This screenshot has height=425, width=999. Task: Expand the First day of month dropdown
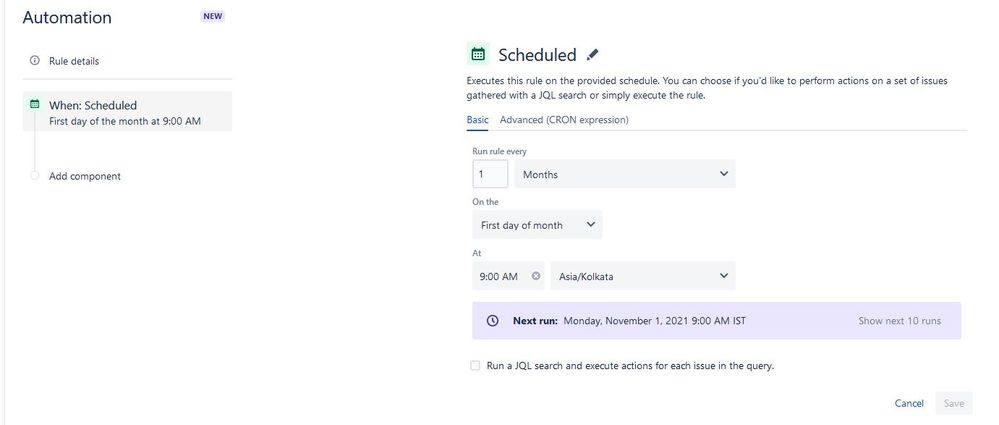[x=537, y=225]
